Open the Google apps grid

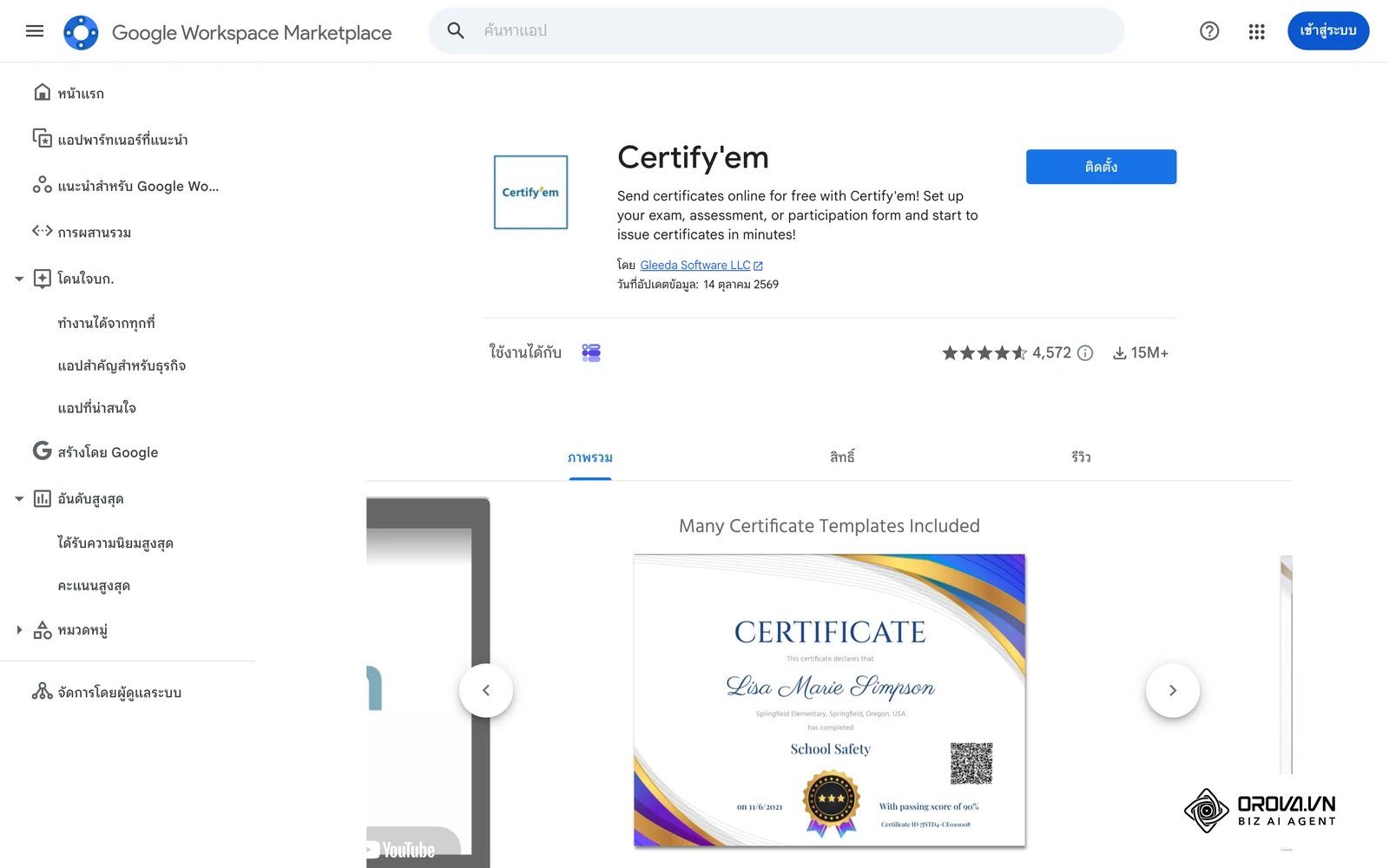pyautogui.click(x=1256, y=31)
